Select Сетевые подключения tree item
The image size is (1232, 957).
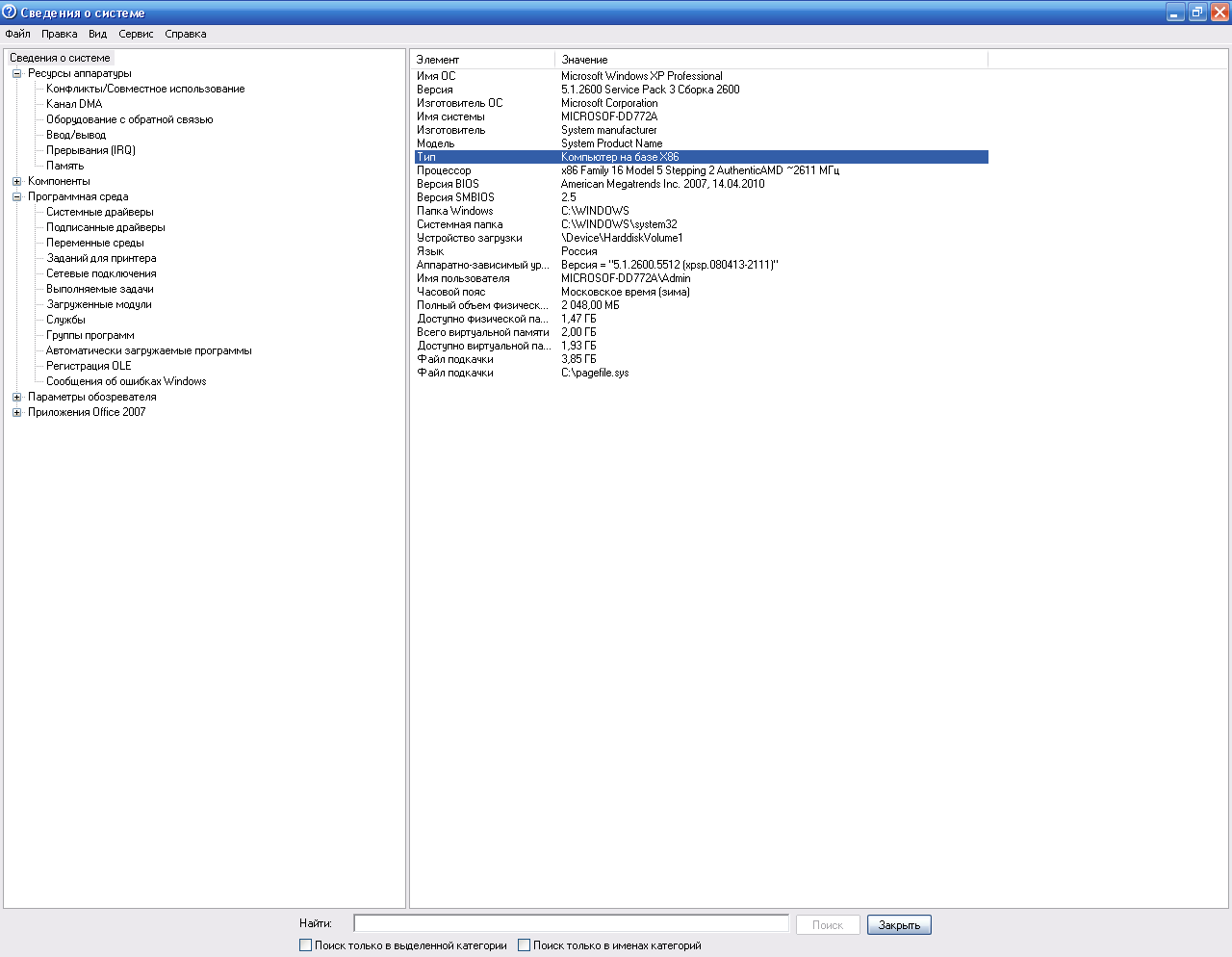[101, 273]
